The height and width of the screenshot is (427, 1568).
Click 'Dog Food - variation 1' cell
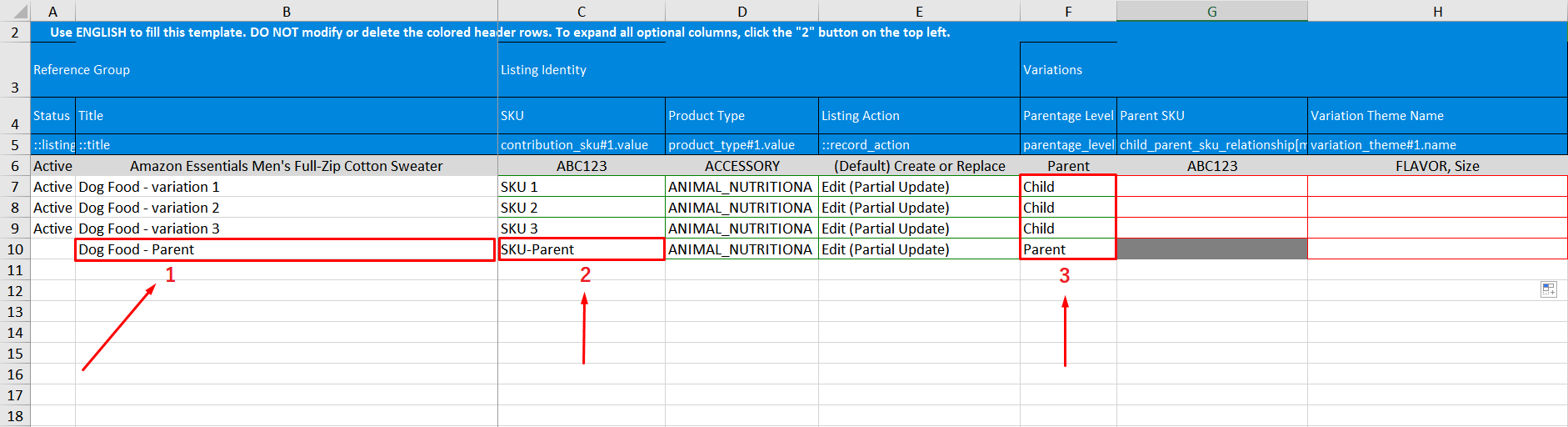point(287,187)
